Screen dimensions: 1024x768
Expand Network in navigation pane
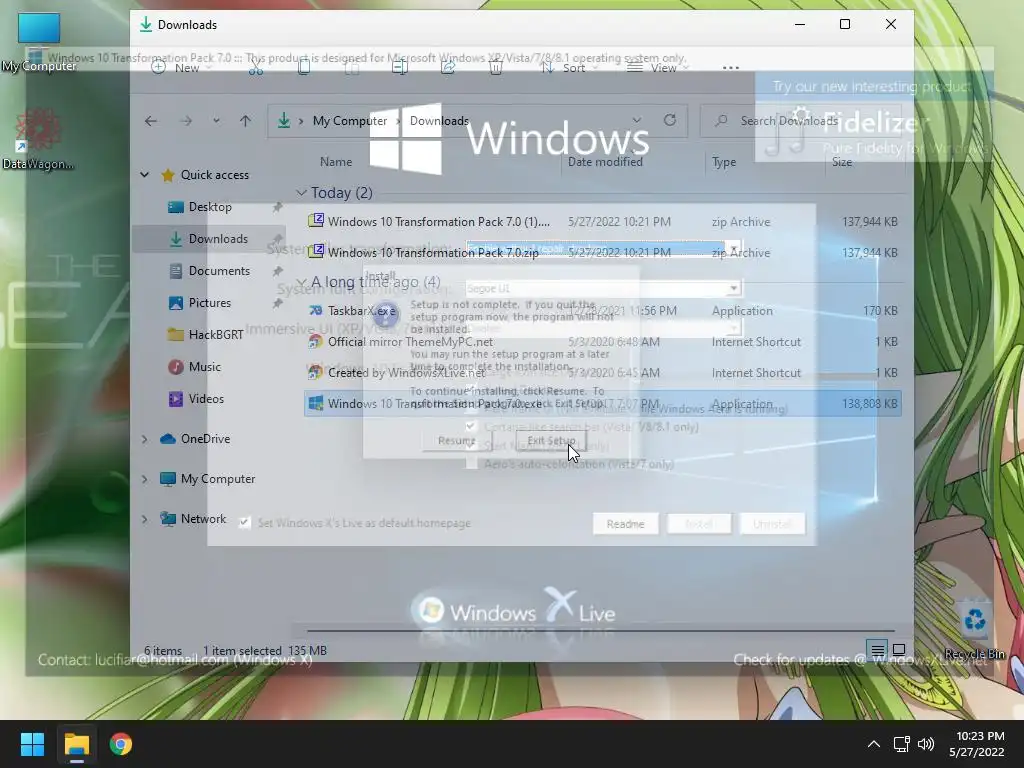click(x=144, y=519)
